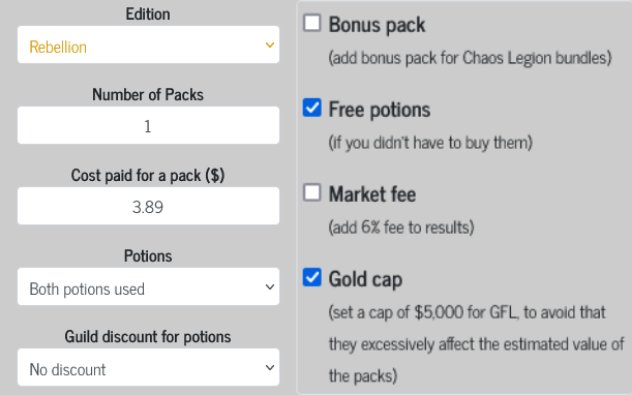
Task: Click the 'Guild discount for potions' heading
Action: click(148, 337)
